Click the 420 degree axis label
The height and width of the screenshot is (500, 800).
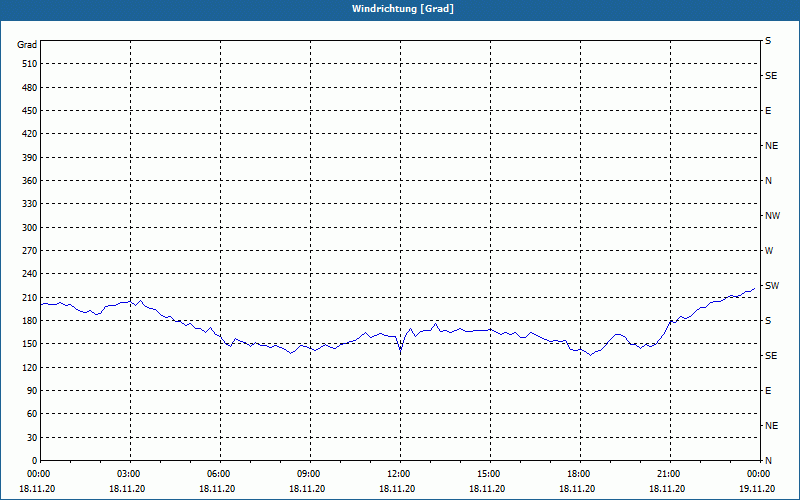coord(29,134)
